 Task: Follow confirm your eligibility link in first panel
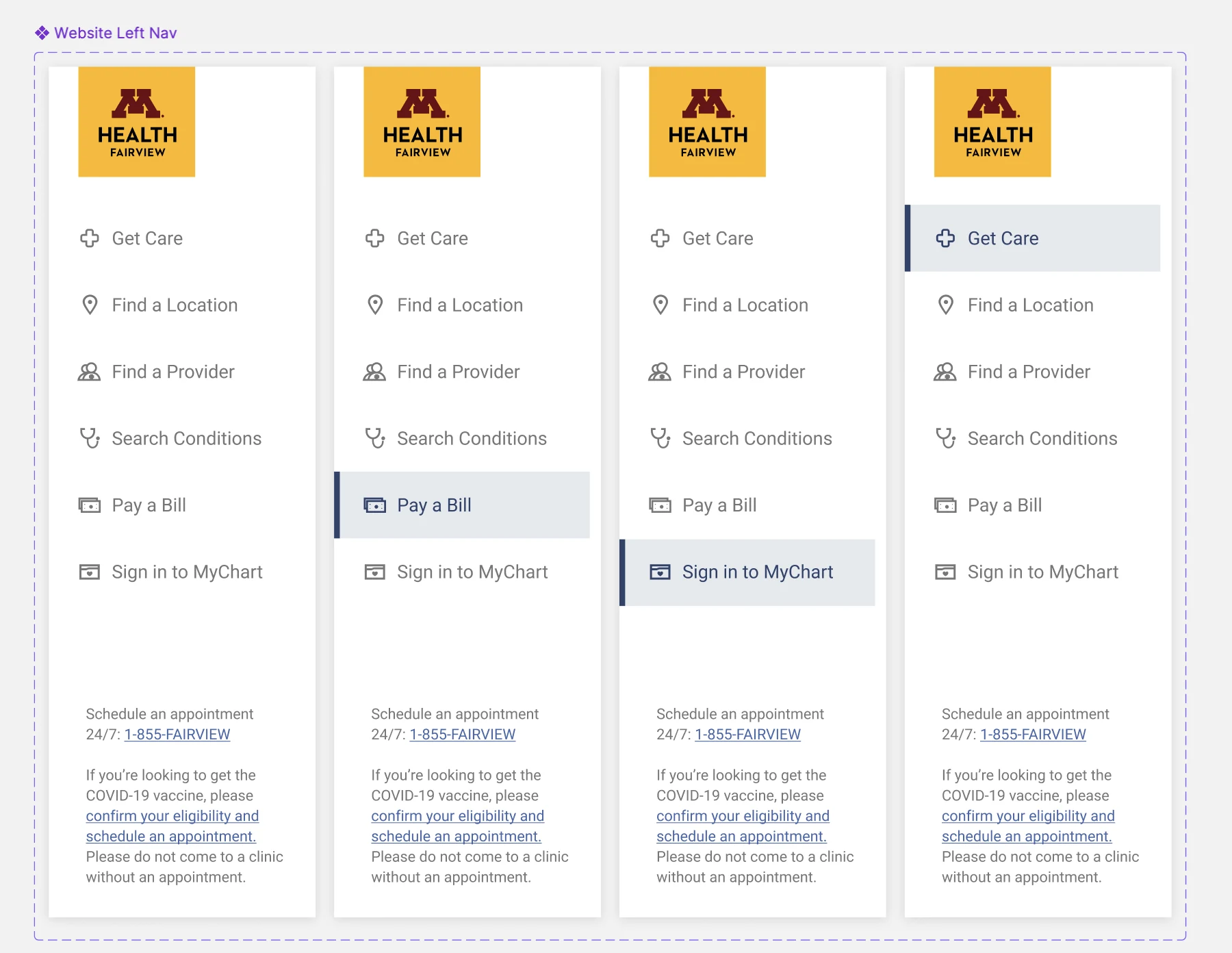pos(172,826)
